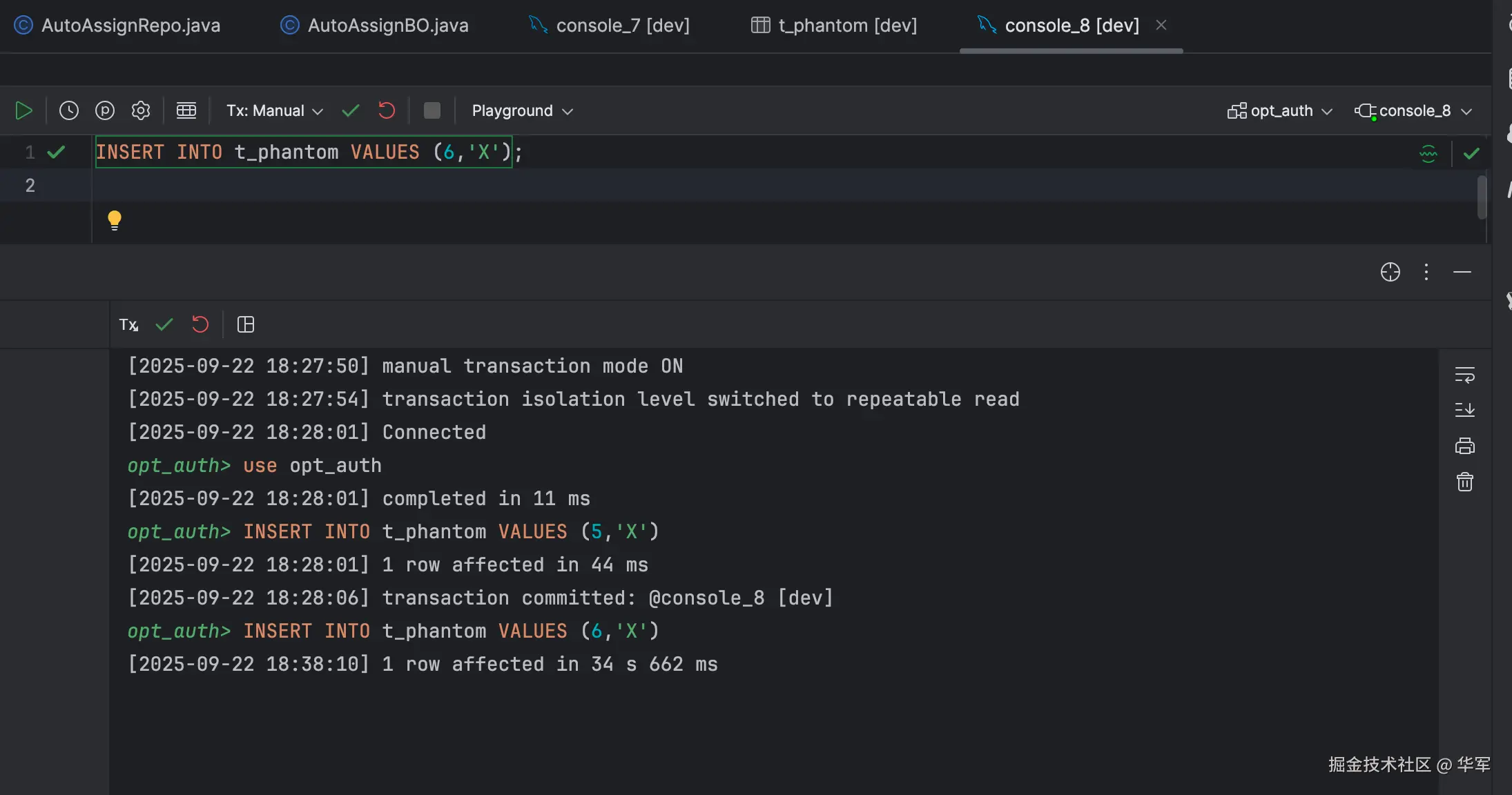This screenshot has height=795, width=1512.
Task: Print the console output
Action: 1464,446
